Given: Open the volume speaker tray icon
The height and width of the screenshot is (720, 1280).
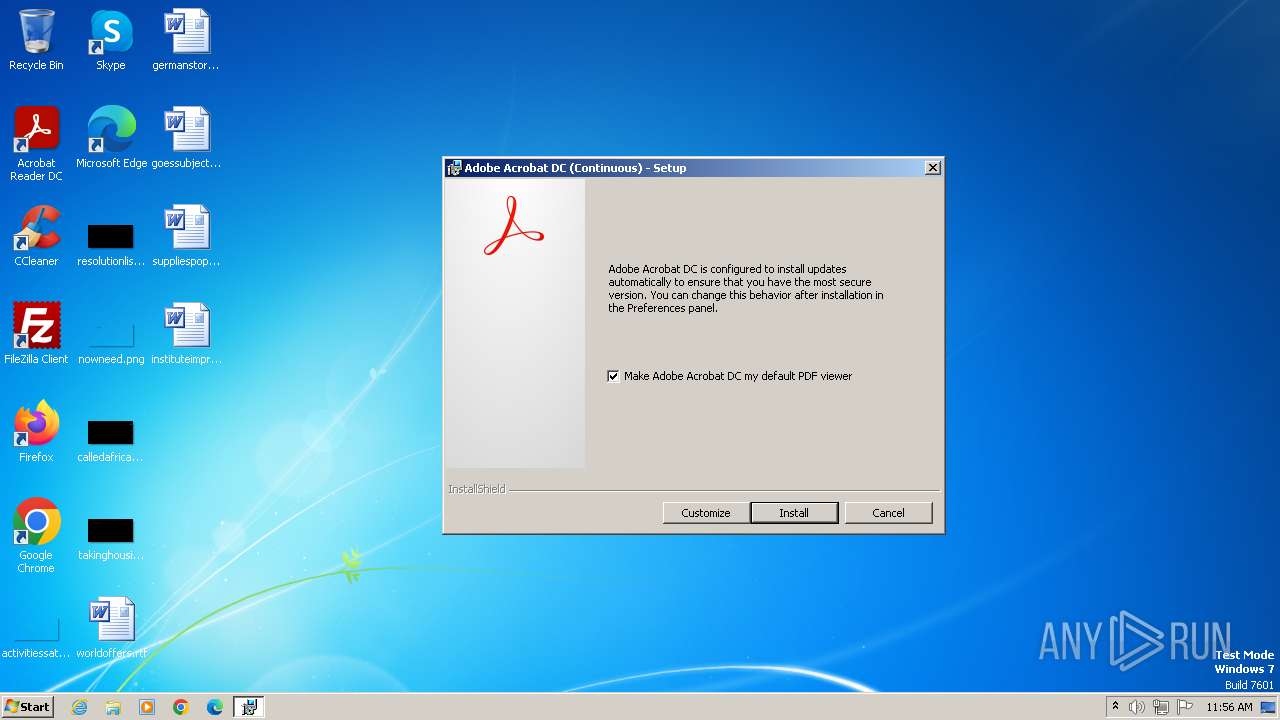Looking at the screenshot, I should 1137,707.
